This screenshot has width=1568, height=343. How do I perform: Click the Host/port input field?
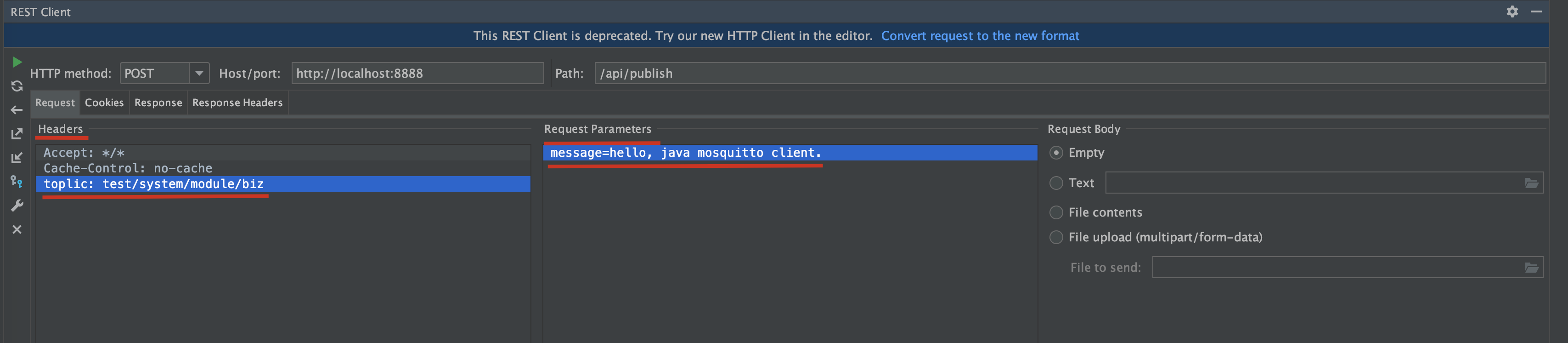417,73
